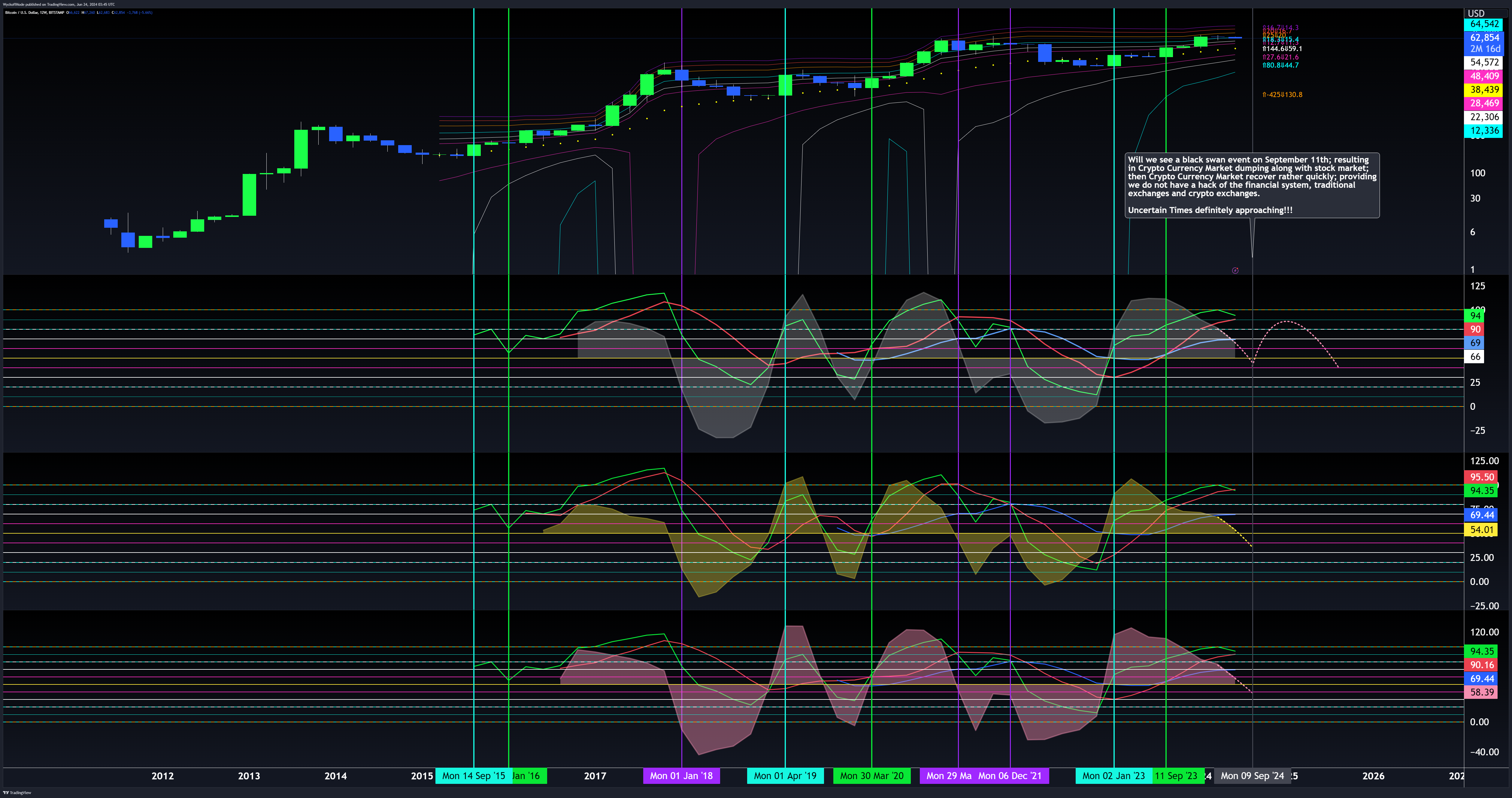
Task: Click the white '144.6 / 59.1' arrow label
Action: 1282,49
